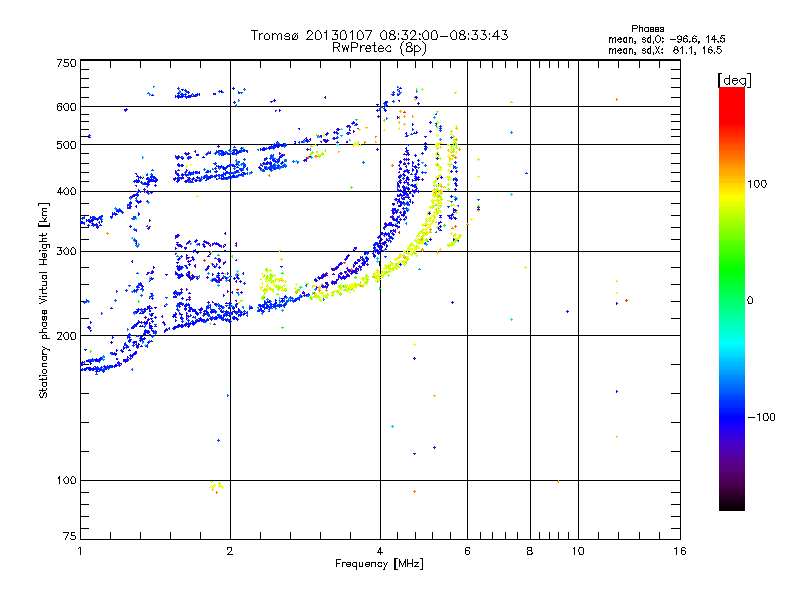This screenshot has width=800, height=600.
Task: Click the x-axis '6' tick label
Action: pos(467,551)
